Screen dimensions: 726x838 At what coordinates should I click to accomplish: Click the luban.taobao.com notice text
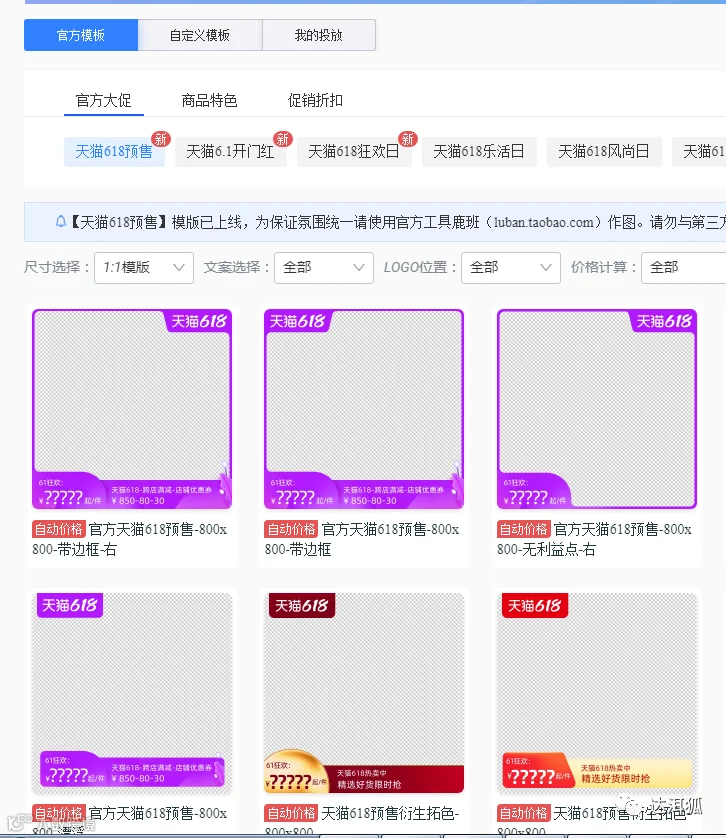pyautogui.click(x=543, y=222)
